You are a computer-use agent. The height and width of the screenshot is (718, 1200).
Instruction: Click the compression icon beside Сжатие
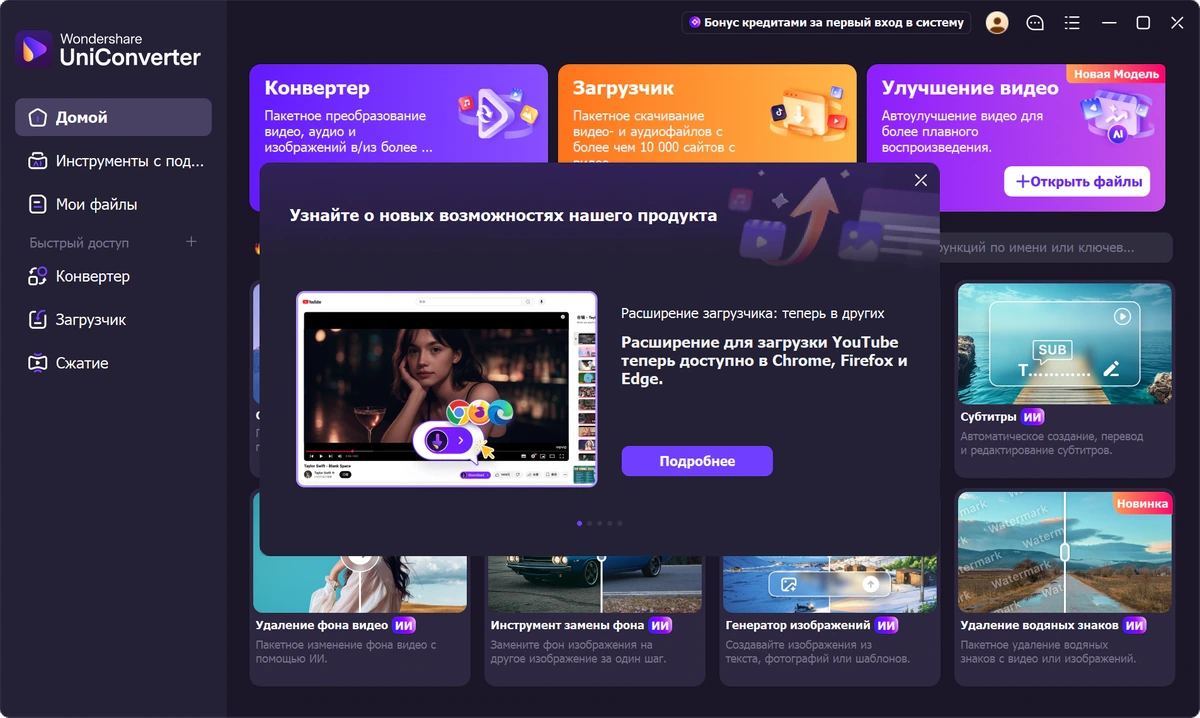pyautogui.click(x=38, y=363)
